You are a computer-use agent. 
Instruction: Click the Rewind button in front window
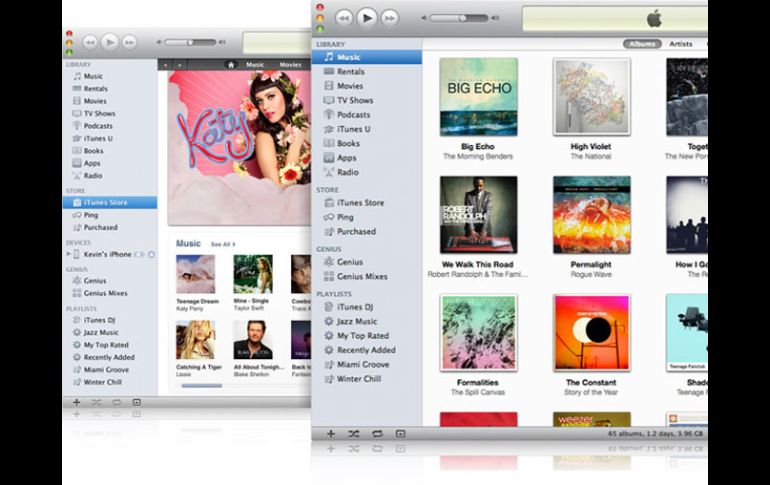tap(344, 18)
